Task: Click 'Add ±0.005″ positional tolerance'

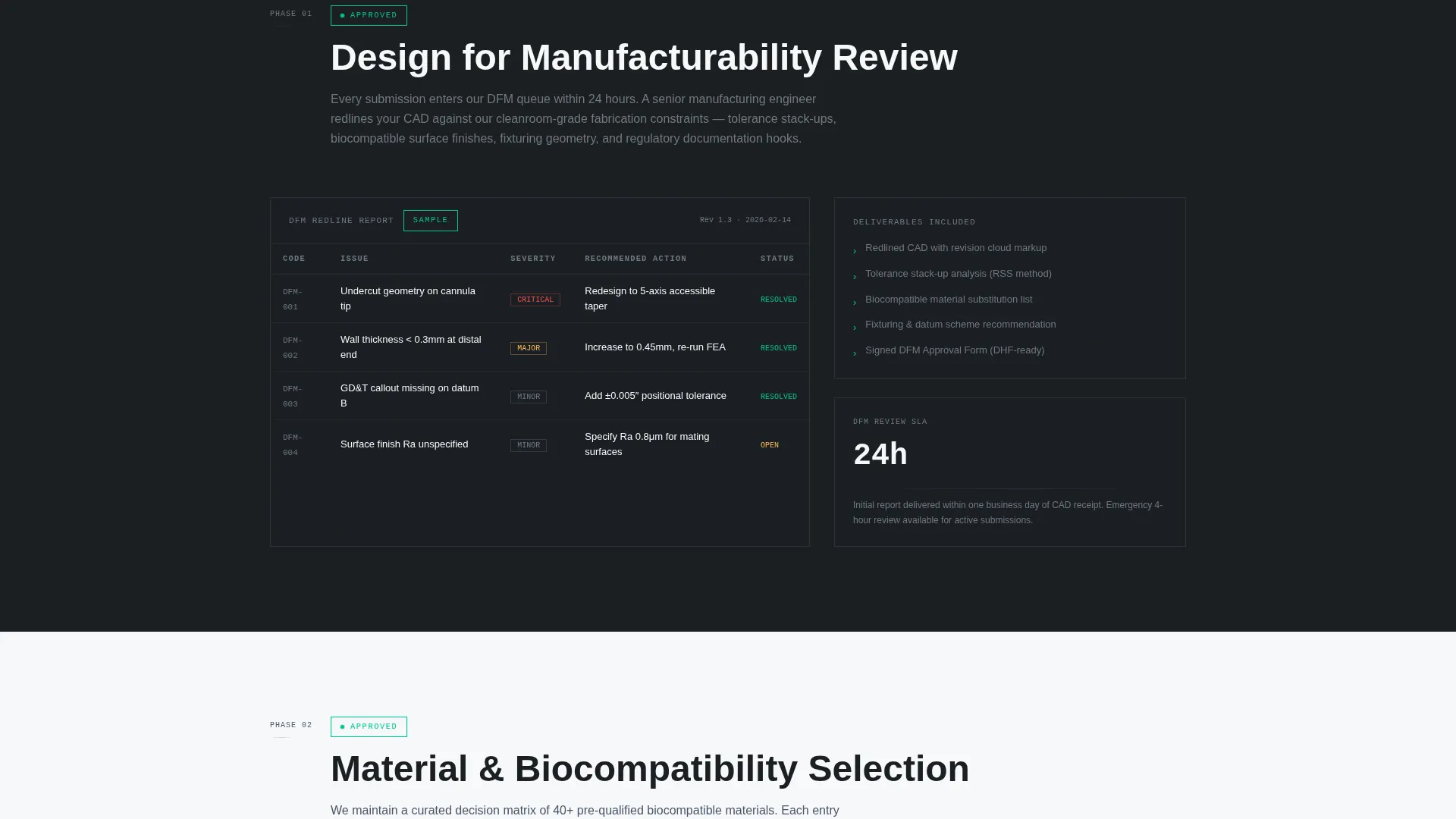Action: (x=655, y=396)
